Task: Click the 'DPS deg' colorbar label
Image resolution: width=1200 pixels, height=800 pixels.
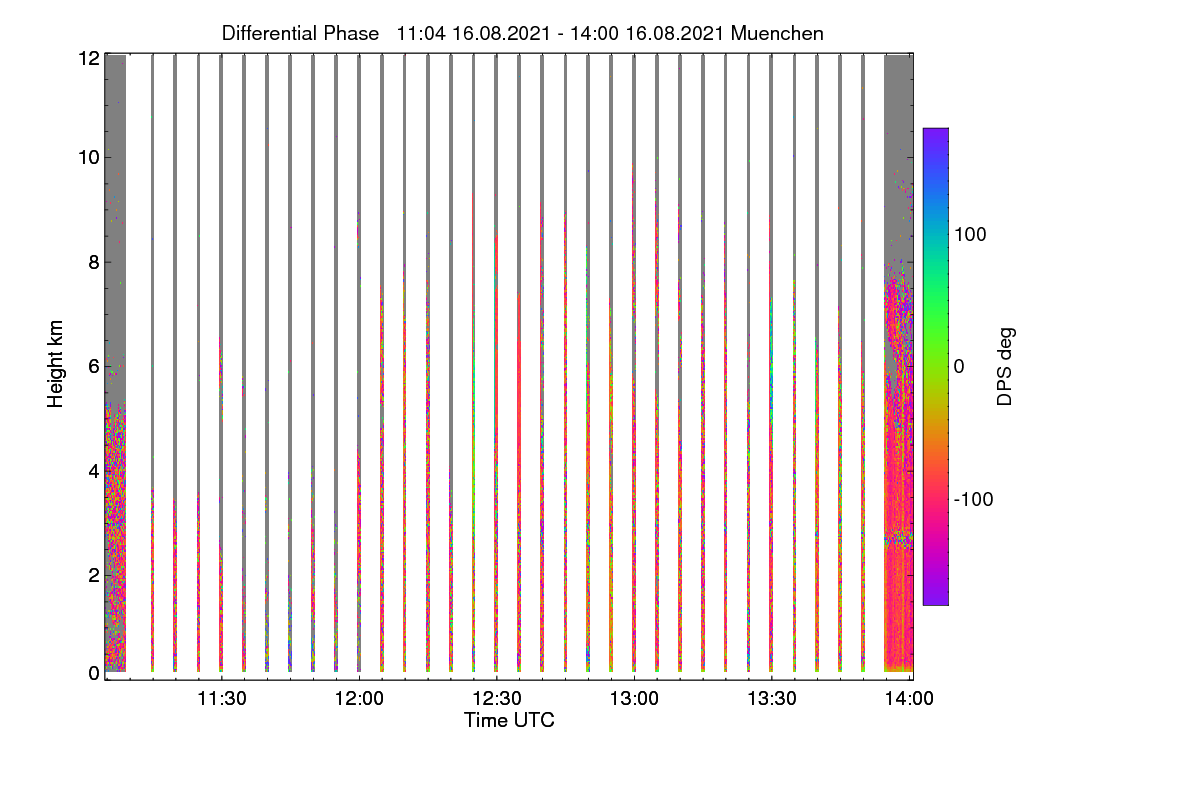Action: tap(1005, 366)
